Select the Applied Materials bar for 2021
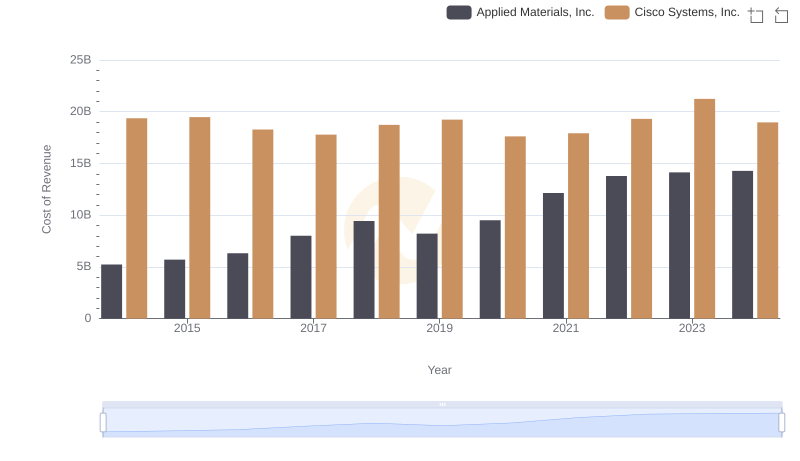Screen dimensions: 800x461 [553, 255]
